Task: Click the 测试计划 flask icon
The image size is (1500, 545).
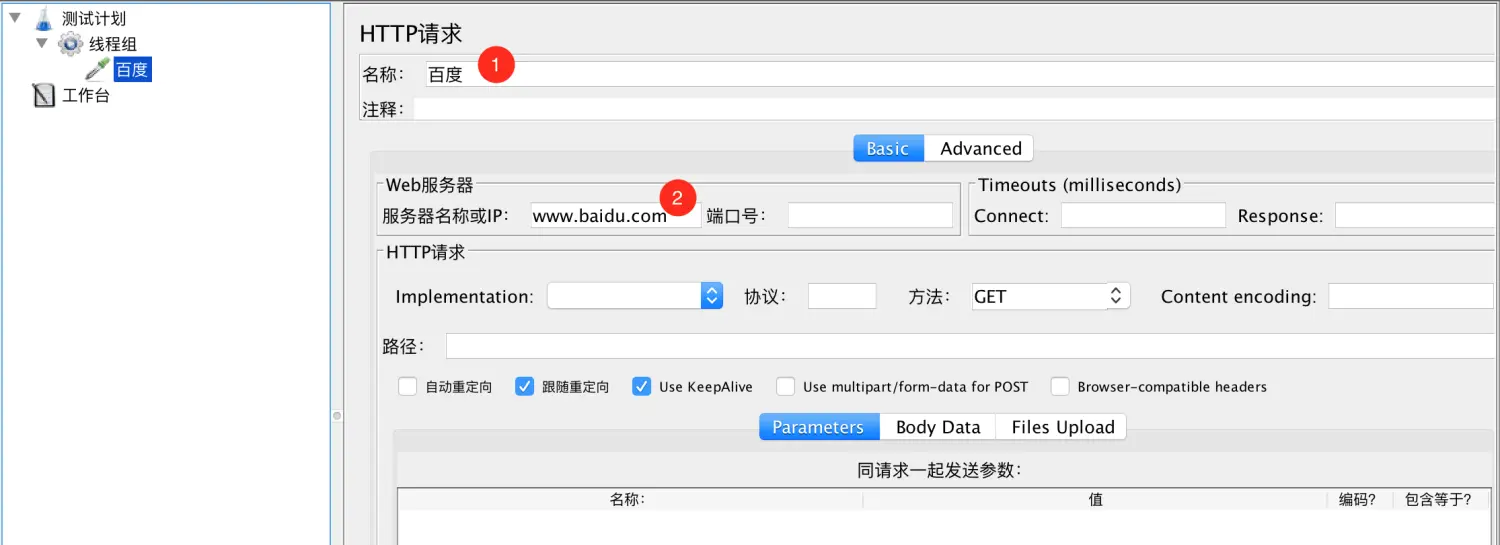Action: coord(43,18)
